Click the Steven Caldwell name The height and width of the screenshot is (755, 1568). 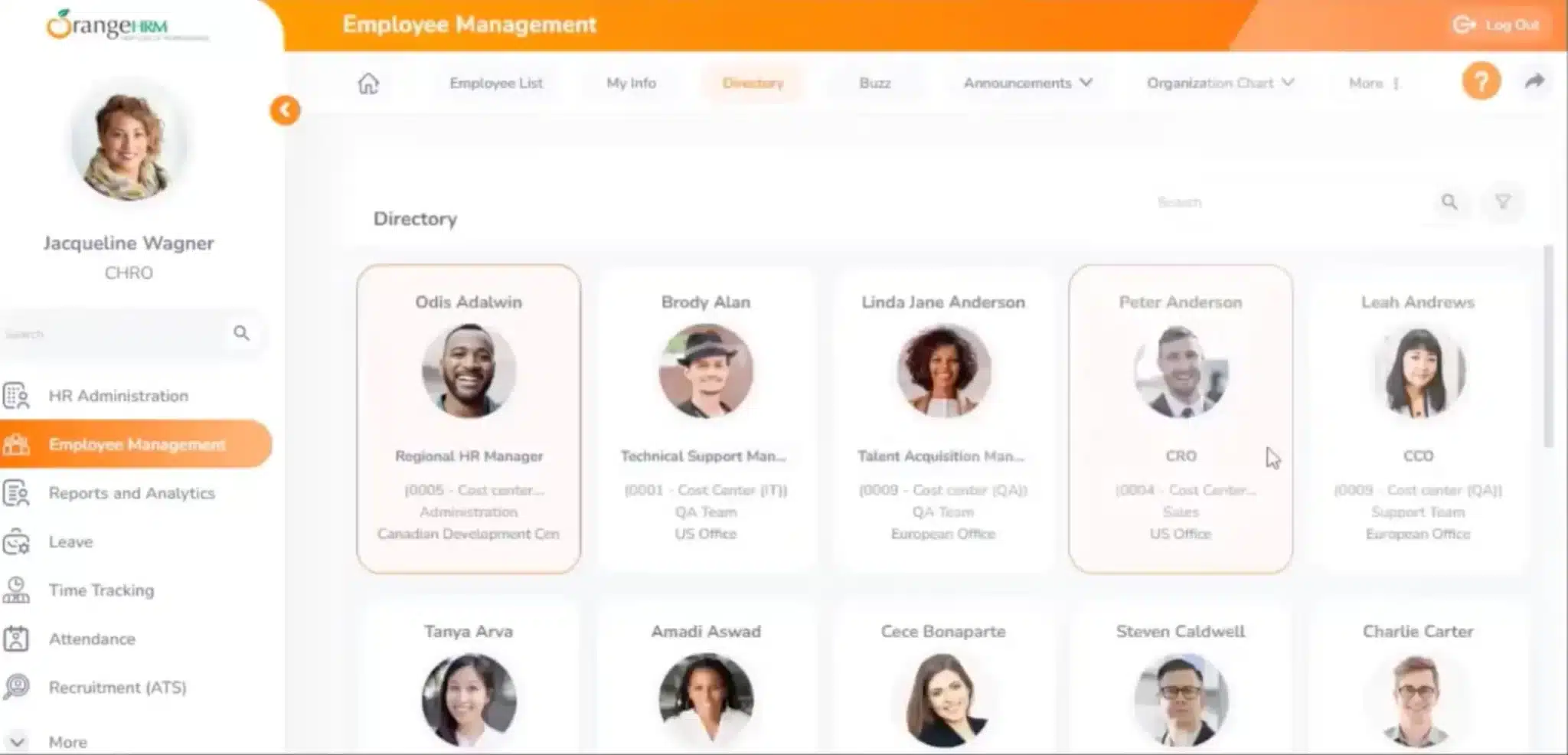1181,631
